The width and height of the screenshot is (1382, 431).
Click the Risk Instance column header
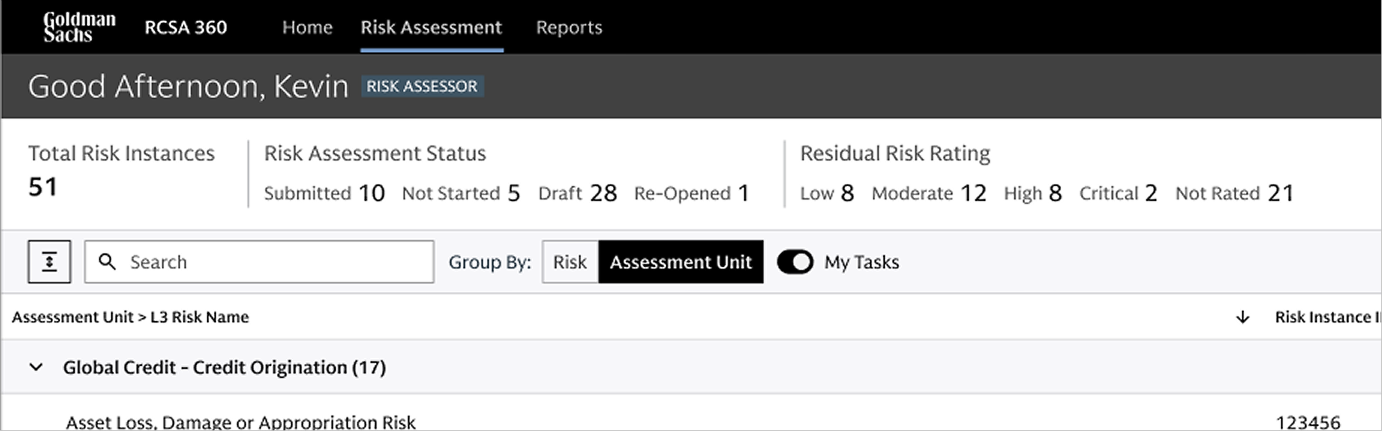(1326, 317)
